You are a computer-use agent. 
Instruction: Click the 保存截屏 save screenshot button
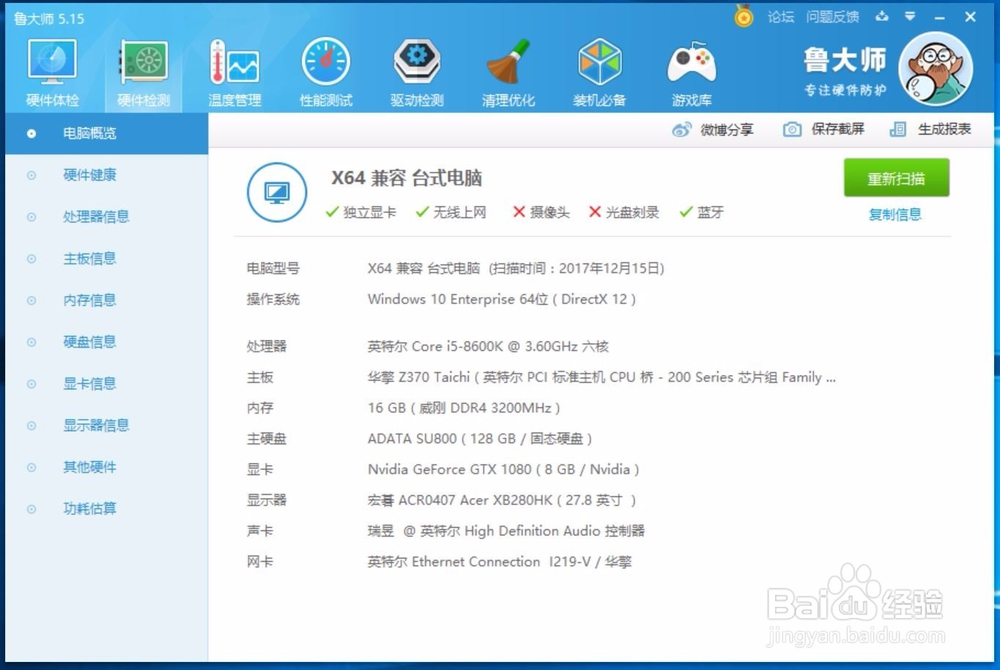coord(823,129)
